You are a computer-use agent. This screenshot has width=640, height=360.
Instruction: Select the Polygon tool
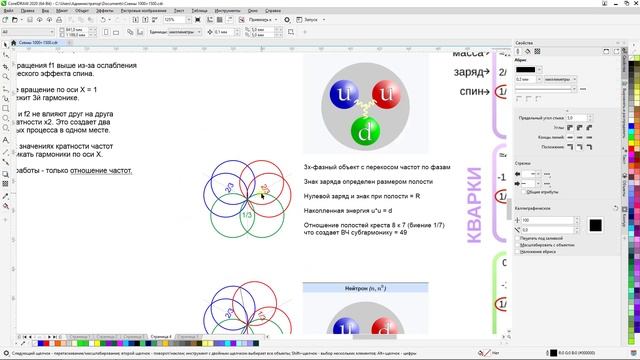[5, 129]
